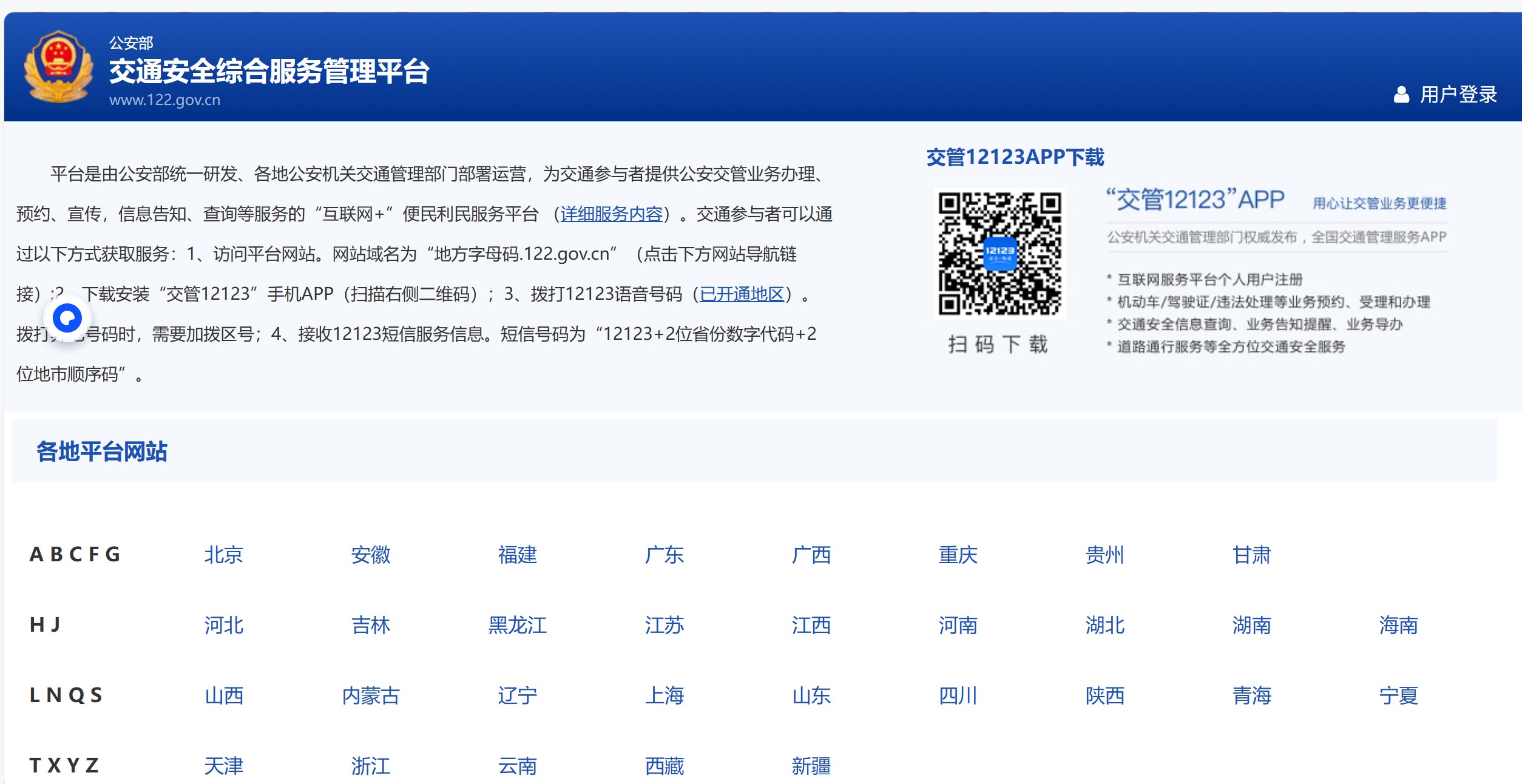Image resolution: width=1522 pixels, height=784 pixels.
Task: Open the 海南 regional platform
Action: click(1398, 625)
